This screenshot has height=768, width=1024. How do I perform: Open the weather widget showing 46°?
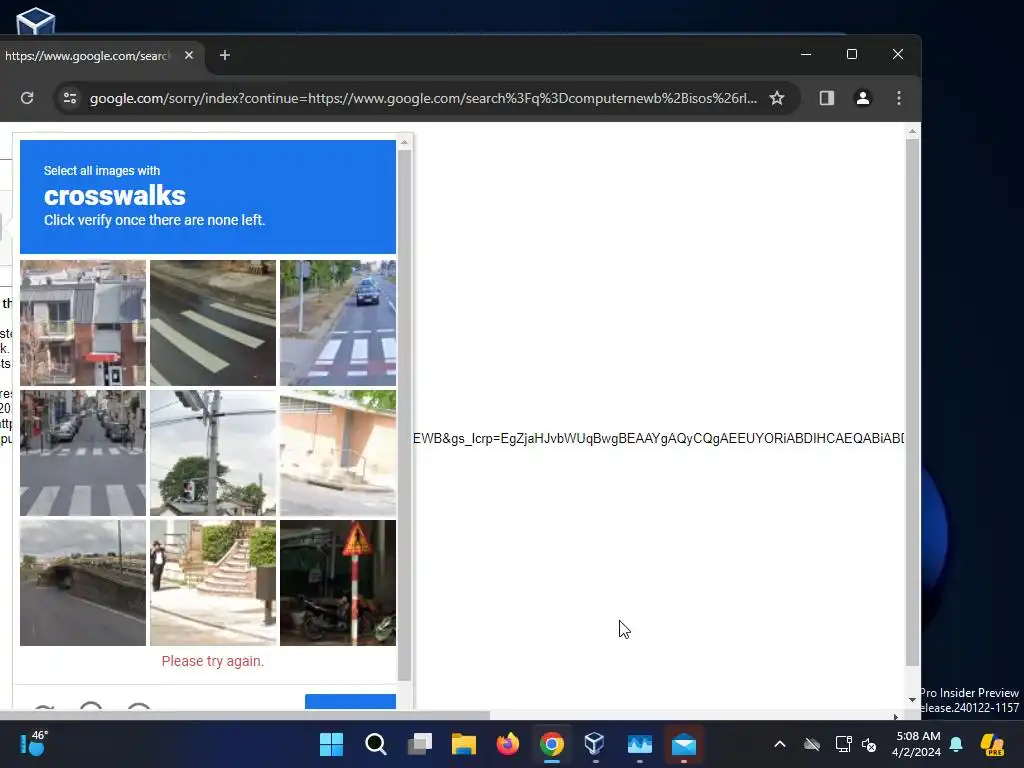tap(33, 744)
